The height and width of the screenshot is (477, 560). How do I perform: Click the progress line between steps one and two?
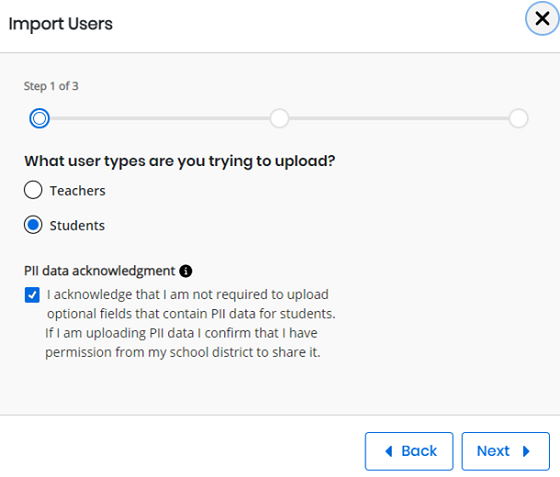pos(159,118)
